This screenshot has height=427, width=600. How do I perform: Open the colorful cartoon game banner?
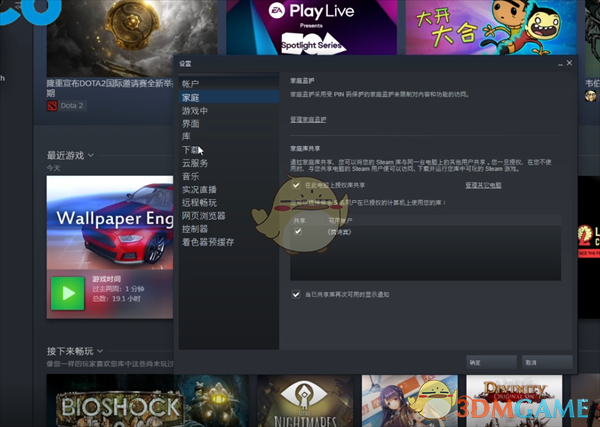(x=491, y=28)
